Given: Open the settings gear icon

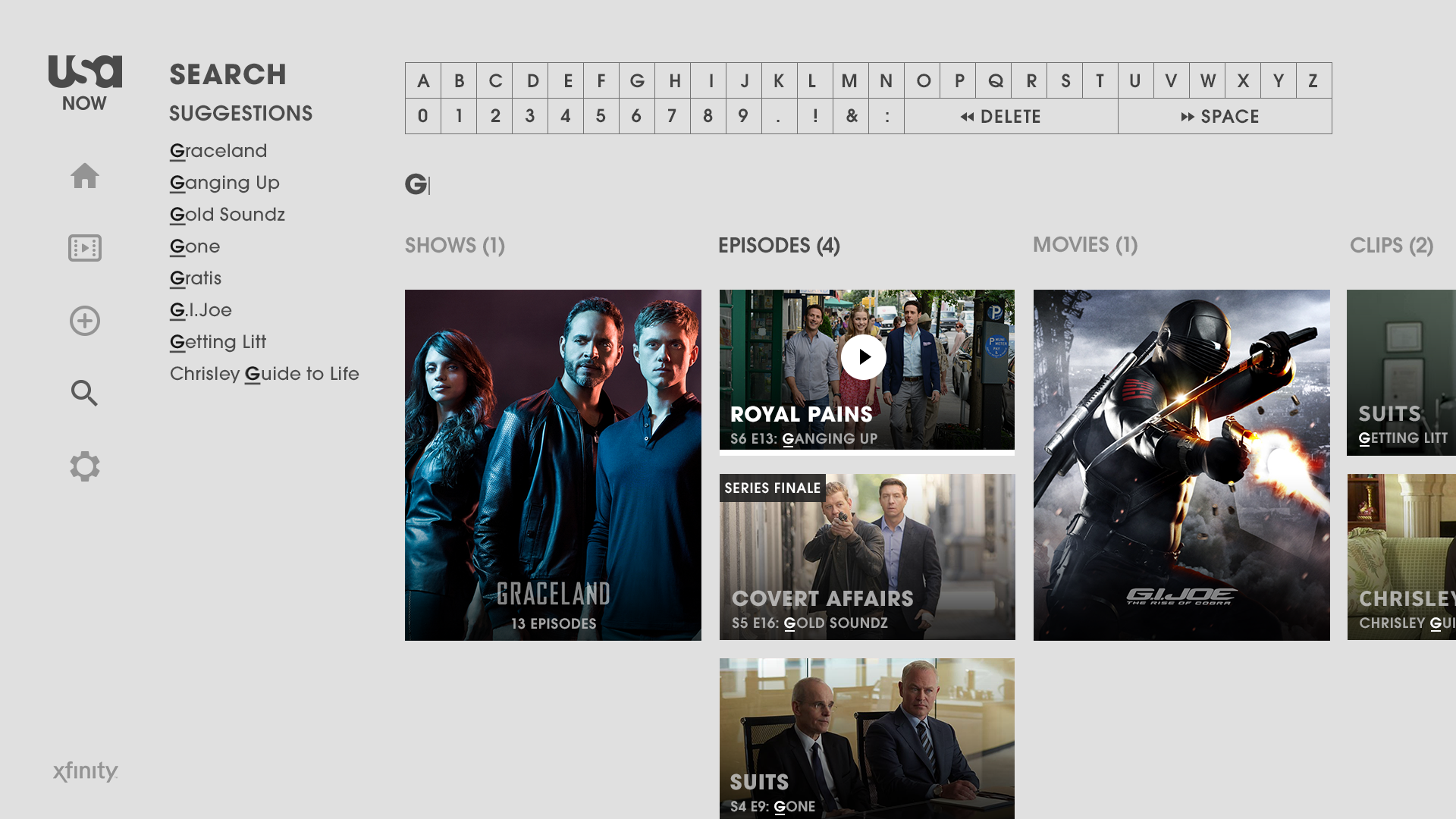Looking at the screenshot, I should pyautogui.click(x=85, y=466).
